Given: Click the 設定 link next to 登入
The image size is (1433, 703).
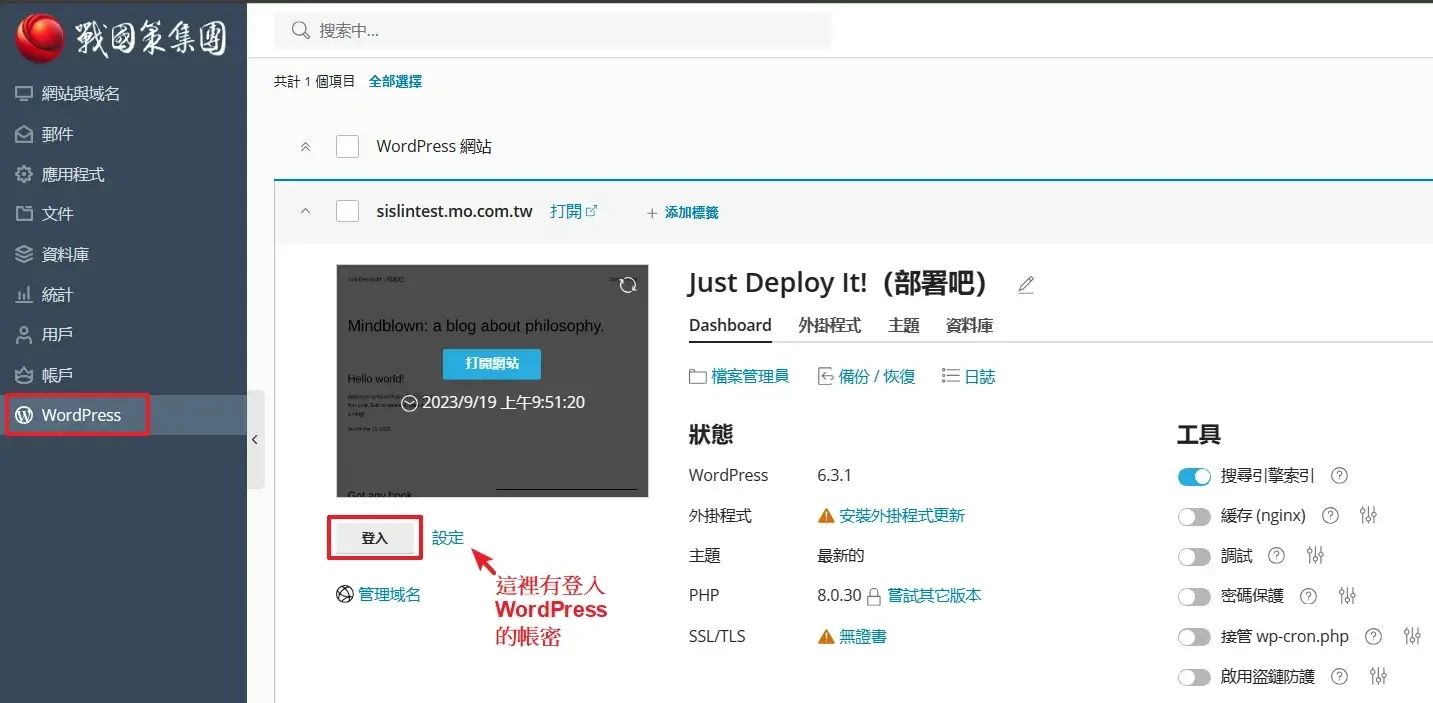Looking at the screenshot, I should 448,538.
